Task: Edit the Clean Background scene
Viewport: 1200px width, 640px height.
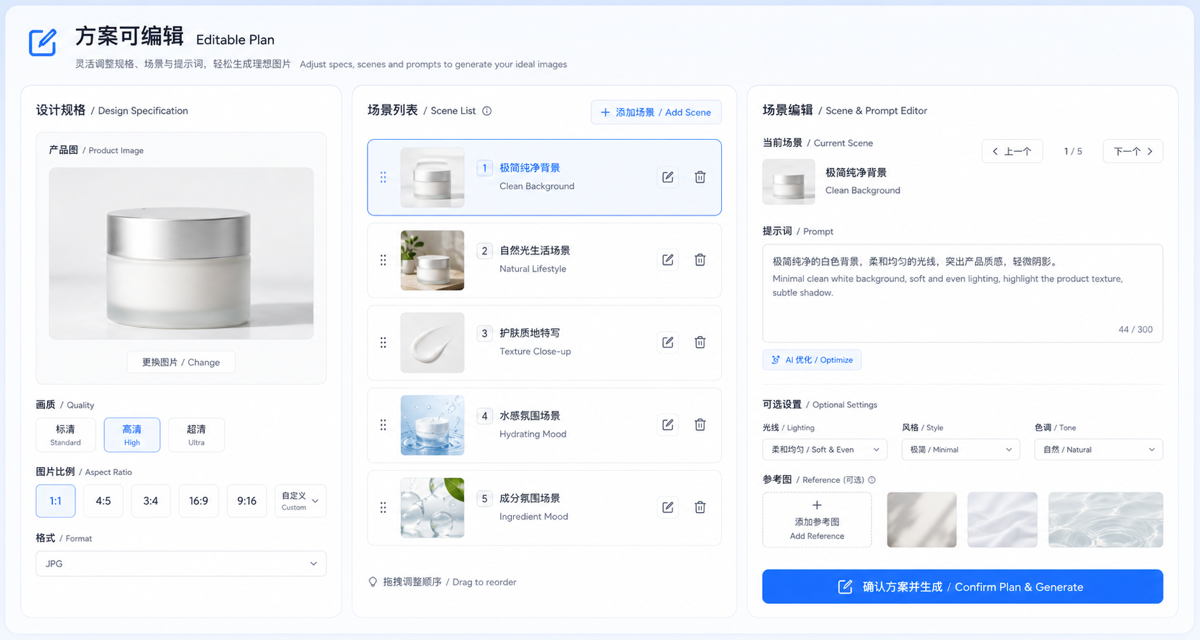Action: (667, 177)
